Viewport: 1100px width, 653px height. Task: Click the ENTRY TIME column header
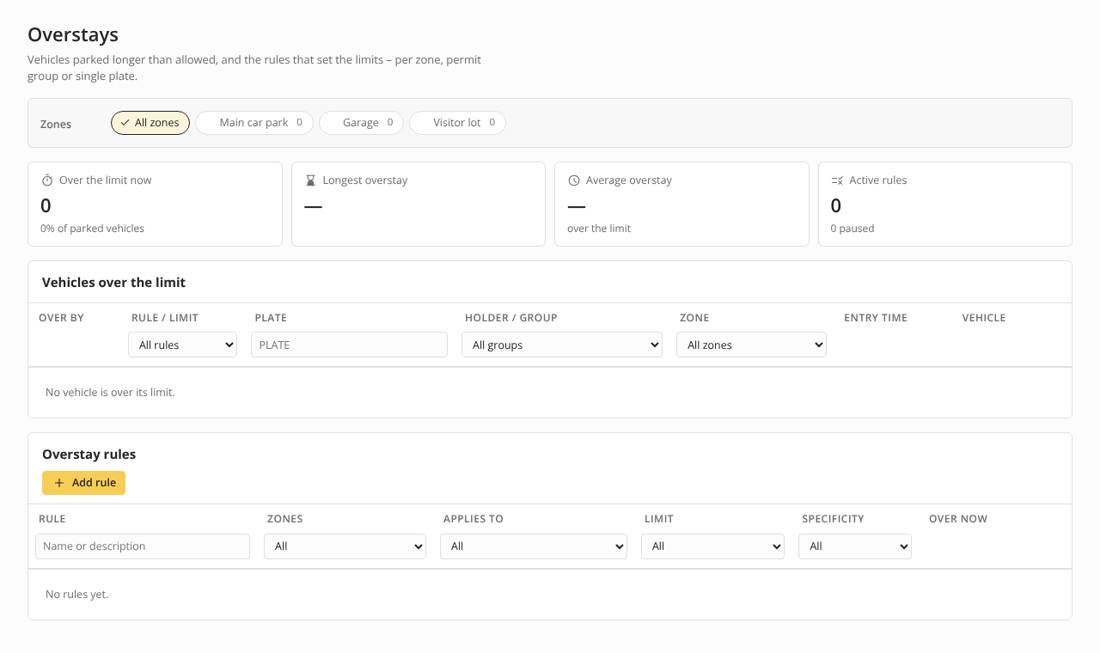point(876,318)
